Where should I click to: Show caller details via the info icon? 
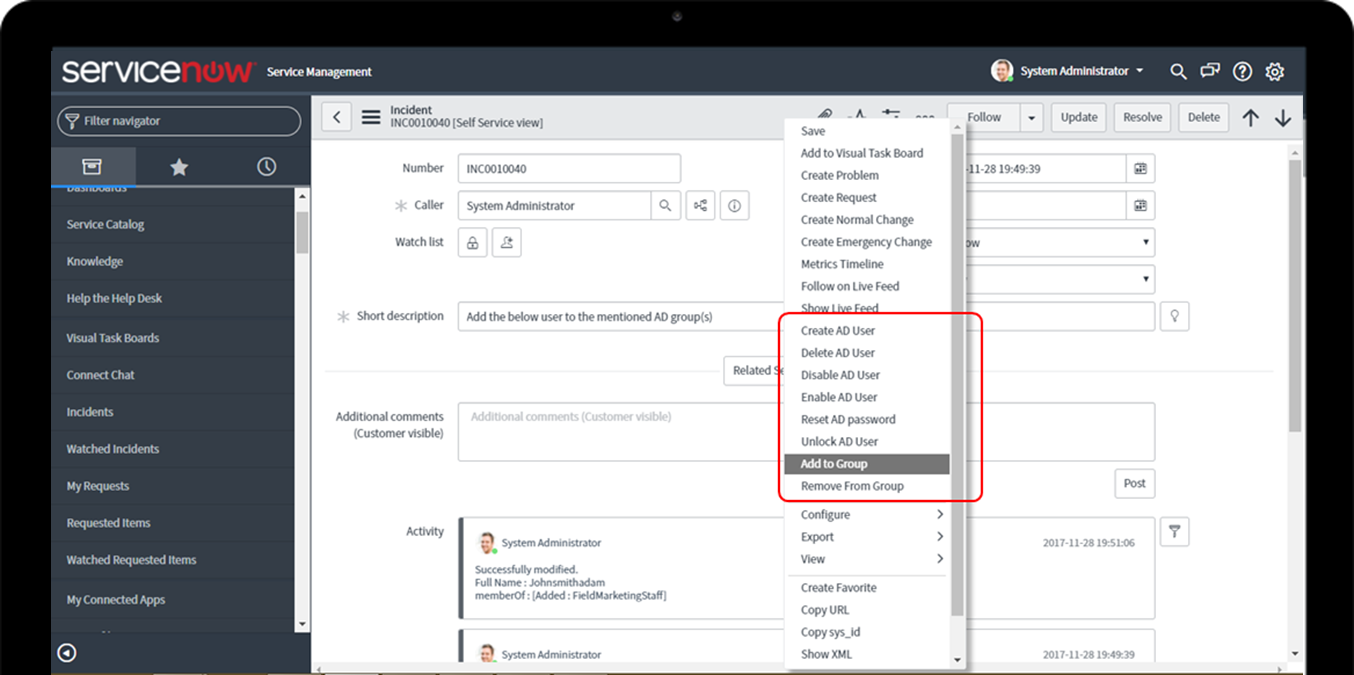734,205
